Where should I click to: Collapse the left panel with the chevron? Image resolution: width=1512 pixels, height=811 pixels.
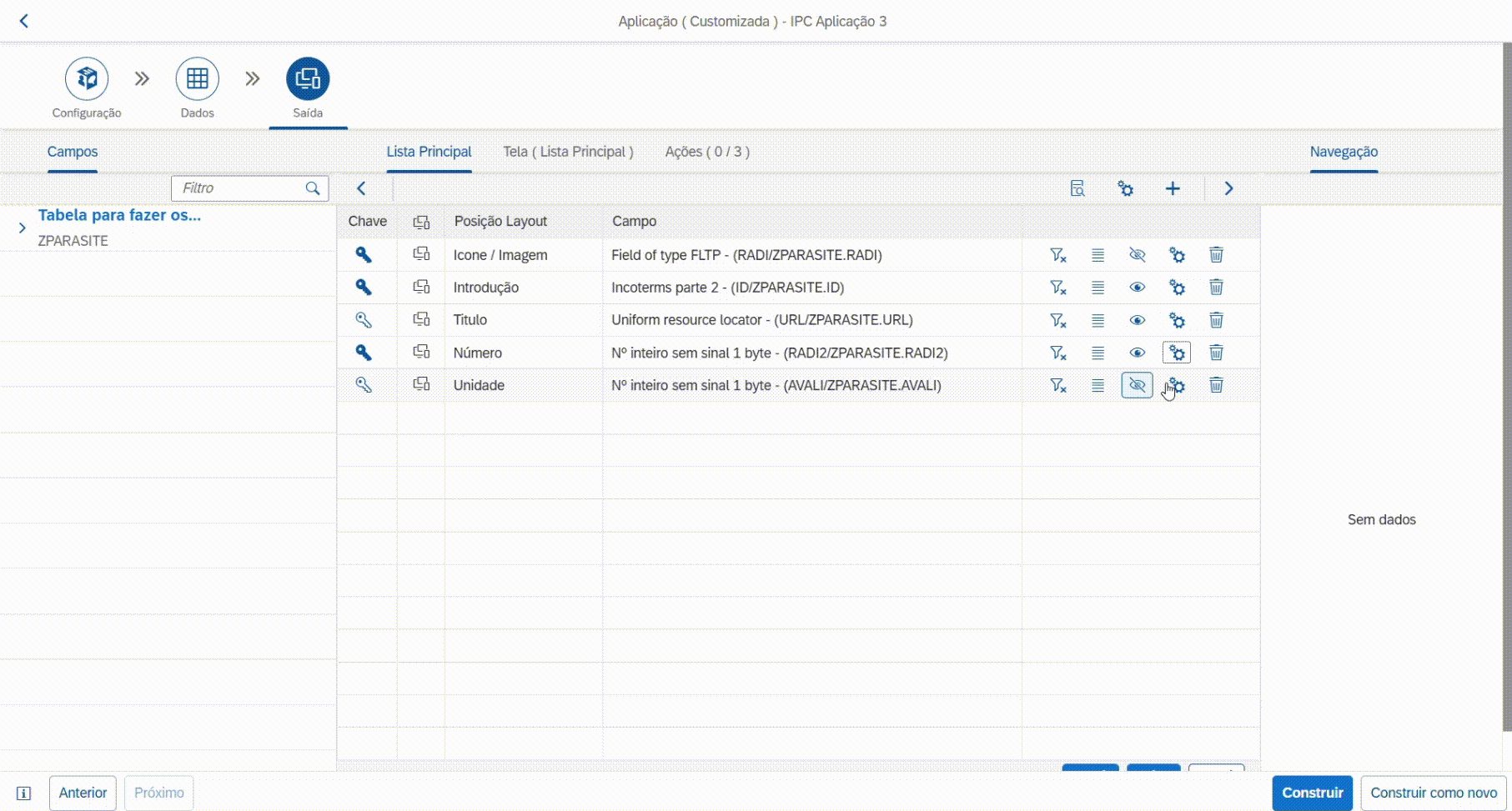tap(361, 188)
